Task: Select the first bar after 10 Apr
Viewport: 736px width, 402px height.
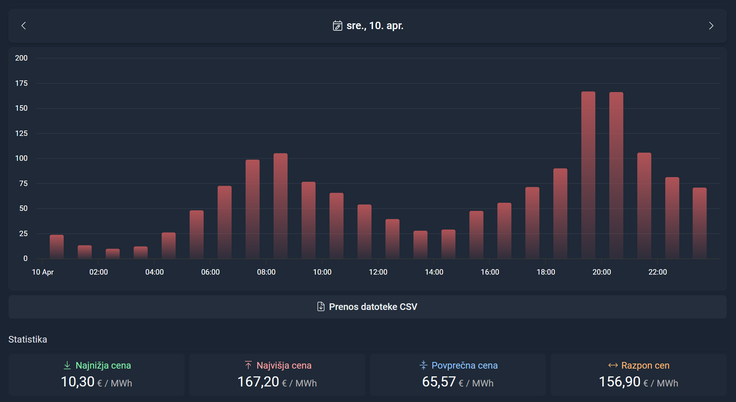Action: [x=57, y=247]
